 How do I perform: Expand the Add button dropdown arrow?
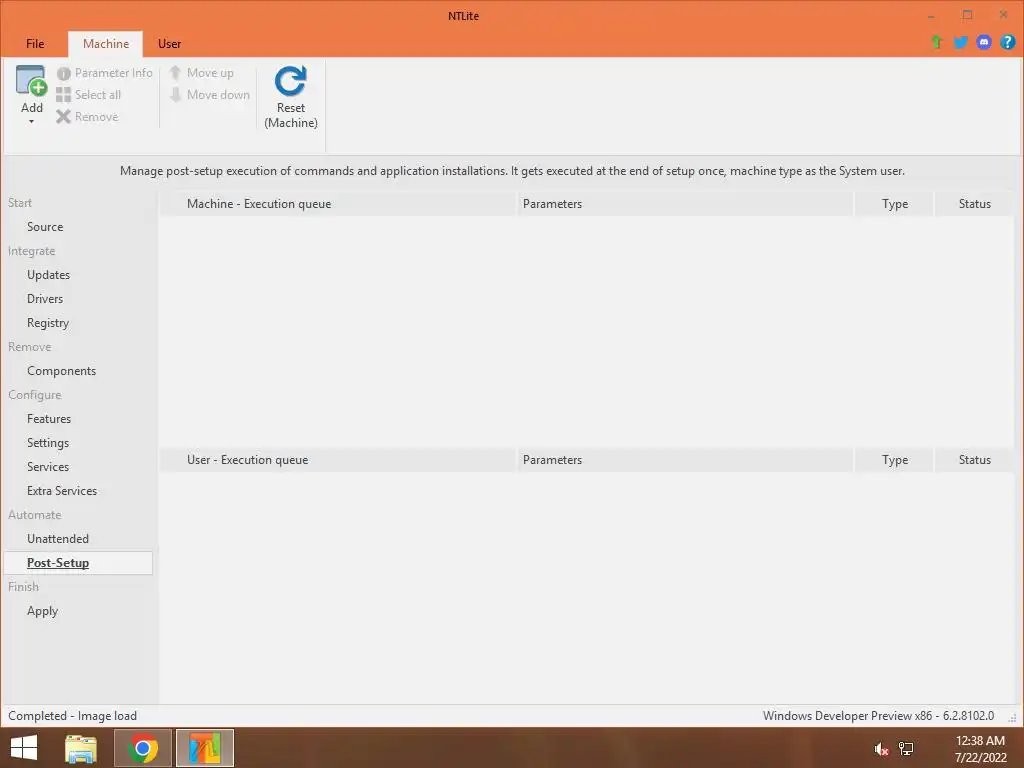(x=31, y=121)
